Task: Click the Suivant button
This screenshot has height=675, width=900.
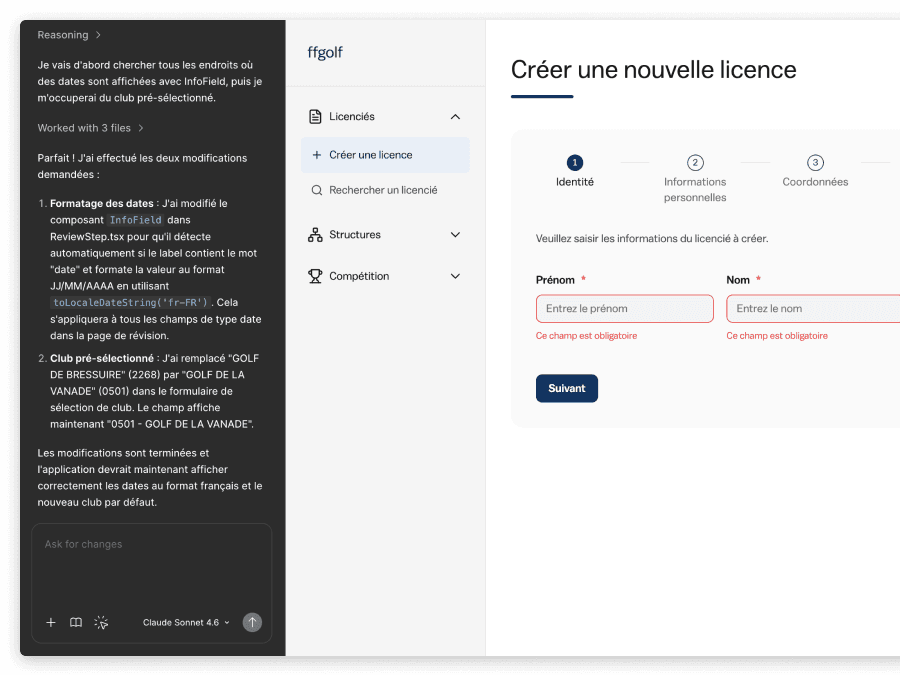Action: pyautogui.click(x=566, y=388)
